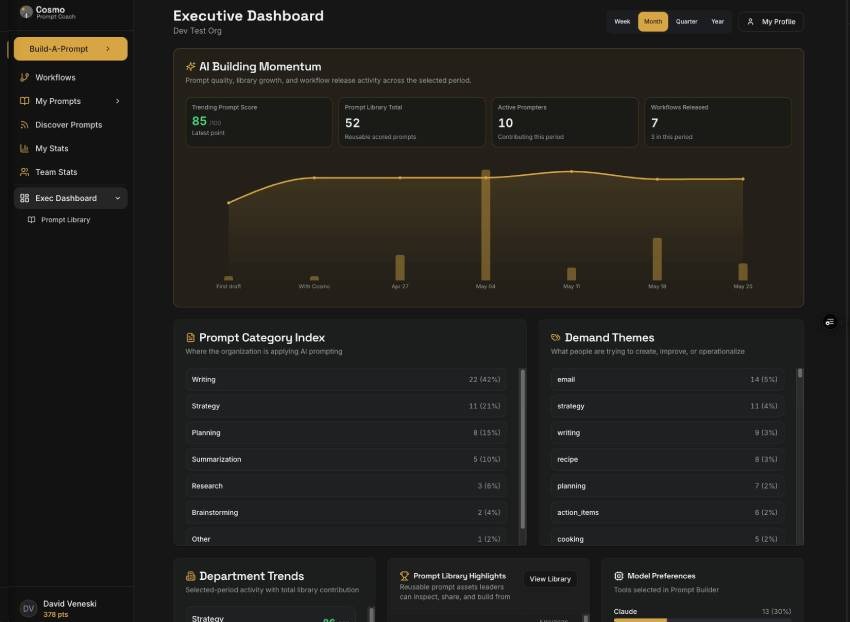The height and width of the screenshot is (622, 850).
Task: Select the writing demand theme row
Action: [x=667, y=433]
